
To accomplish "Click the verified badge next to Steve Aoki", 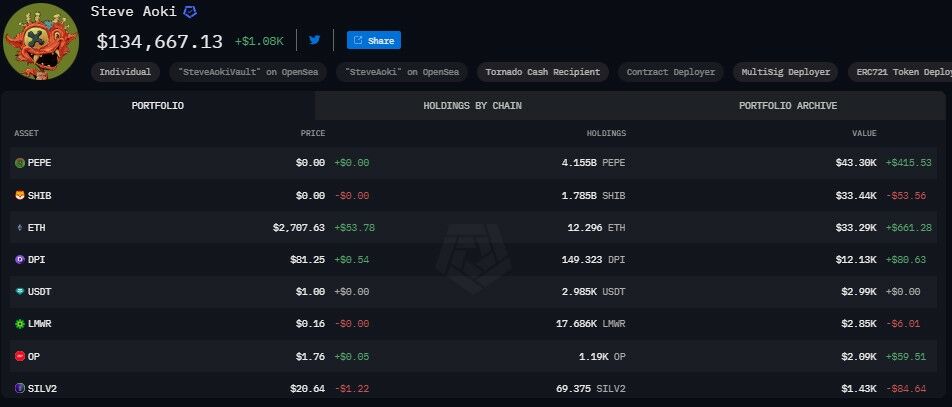I will pyautogui.click(x=190, y=12).
